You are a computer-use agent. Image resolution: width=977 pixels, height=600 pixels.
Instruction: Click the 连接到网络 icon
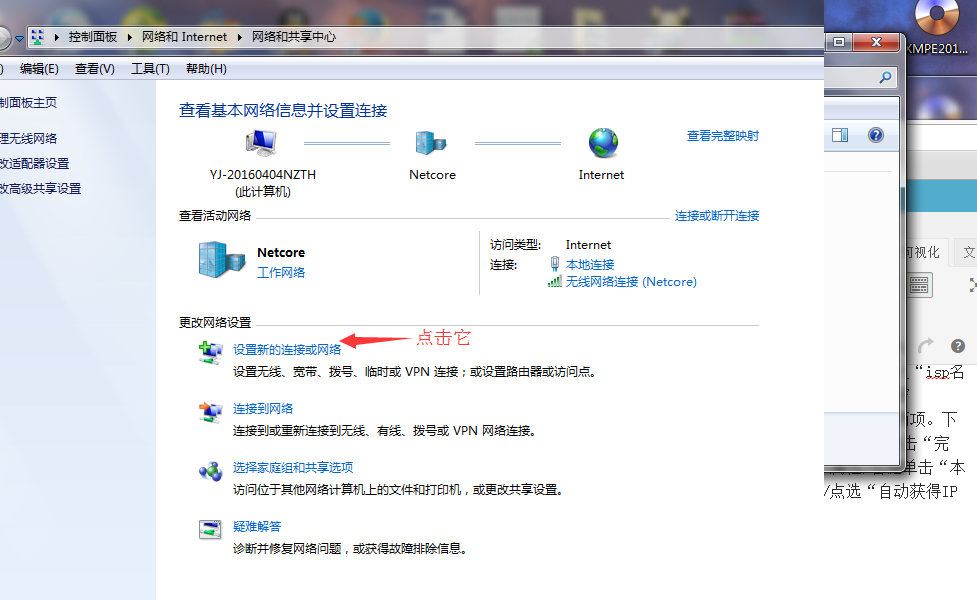pos(210,411)
